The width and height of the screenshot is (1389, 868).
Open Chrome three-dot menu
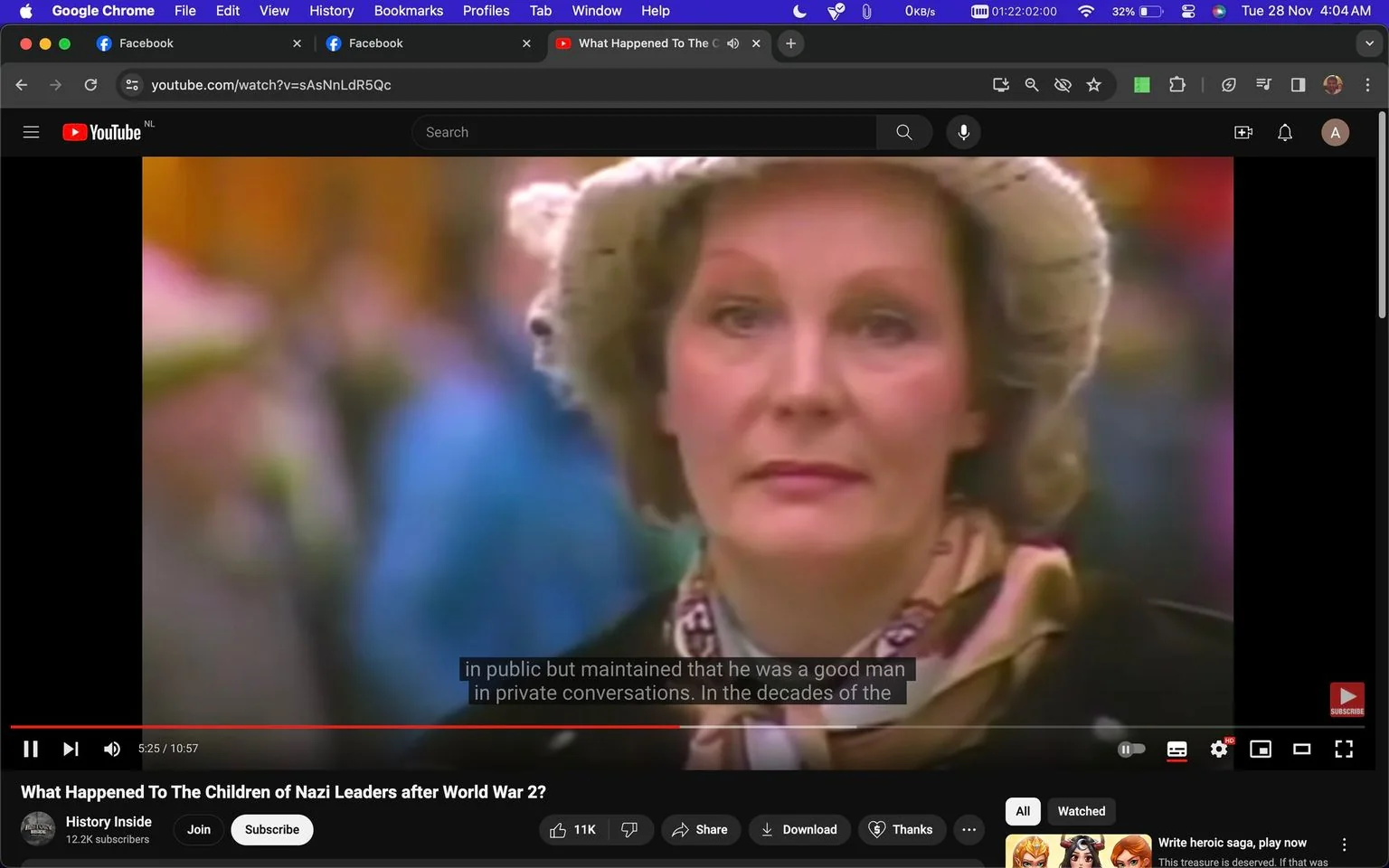pyautogui.click(x=1367, y=85)
